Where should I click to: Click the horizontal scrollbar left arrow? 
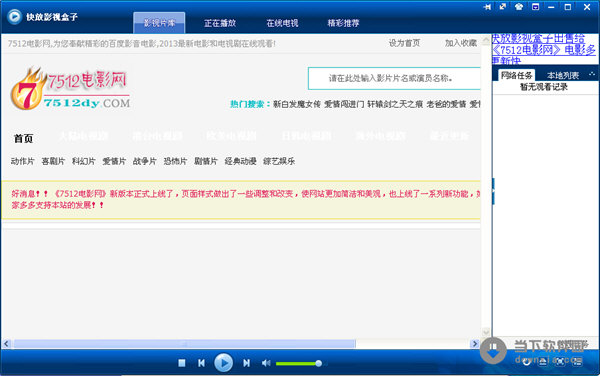tap(6, 343)
